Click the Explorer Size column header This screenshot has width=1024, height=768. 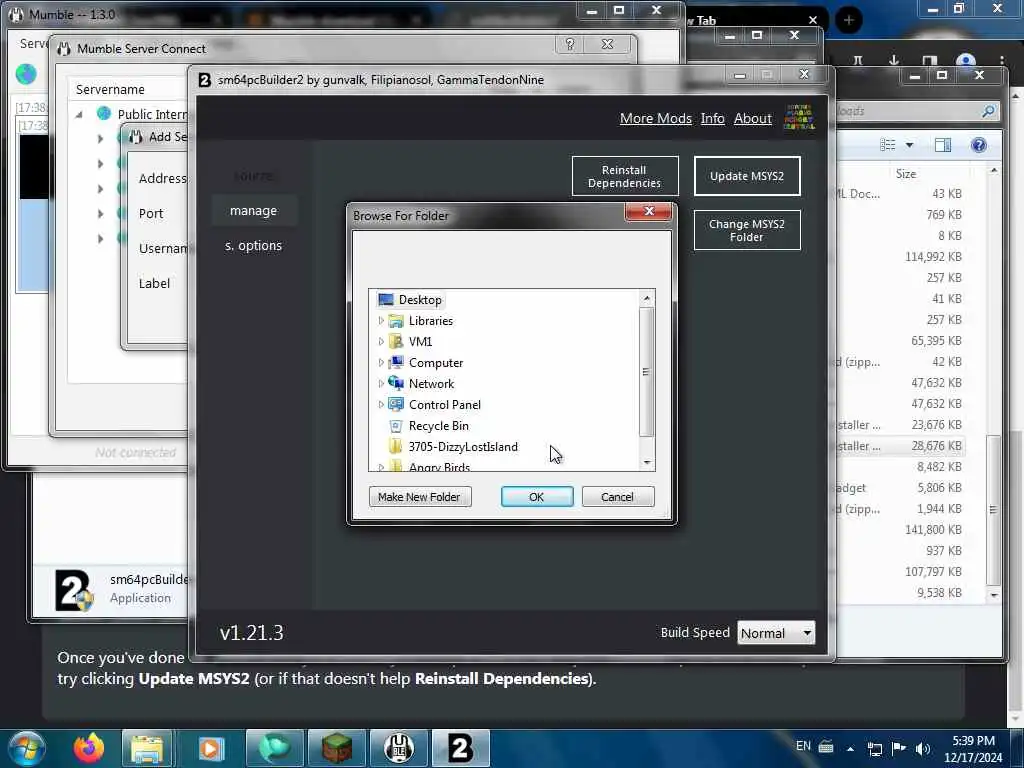tap(906, 174)
